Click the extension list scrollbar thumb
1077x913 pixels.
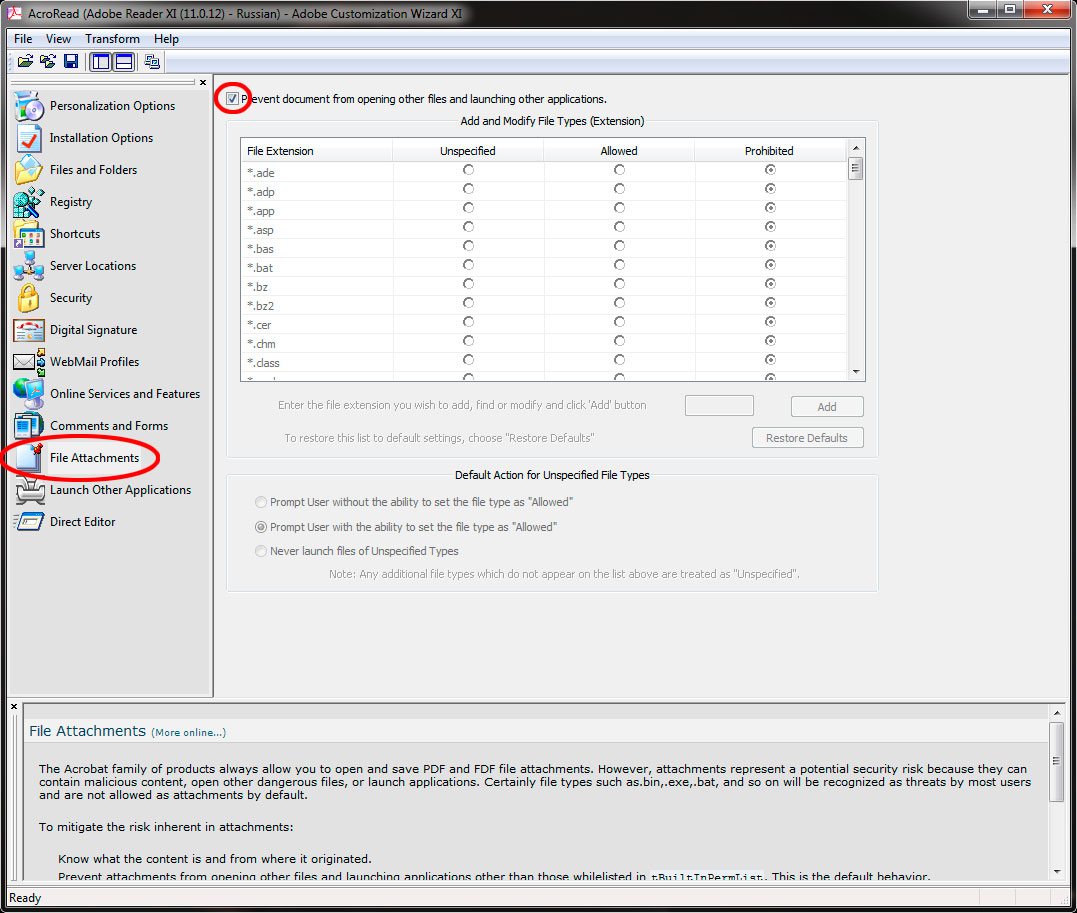856,168
